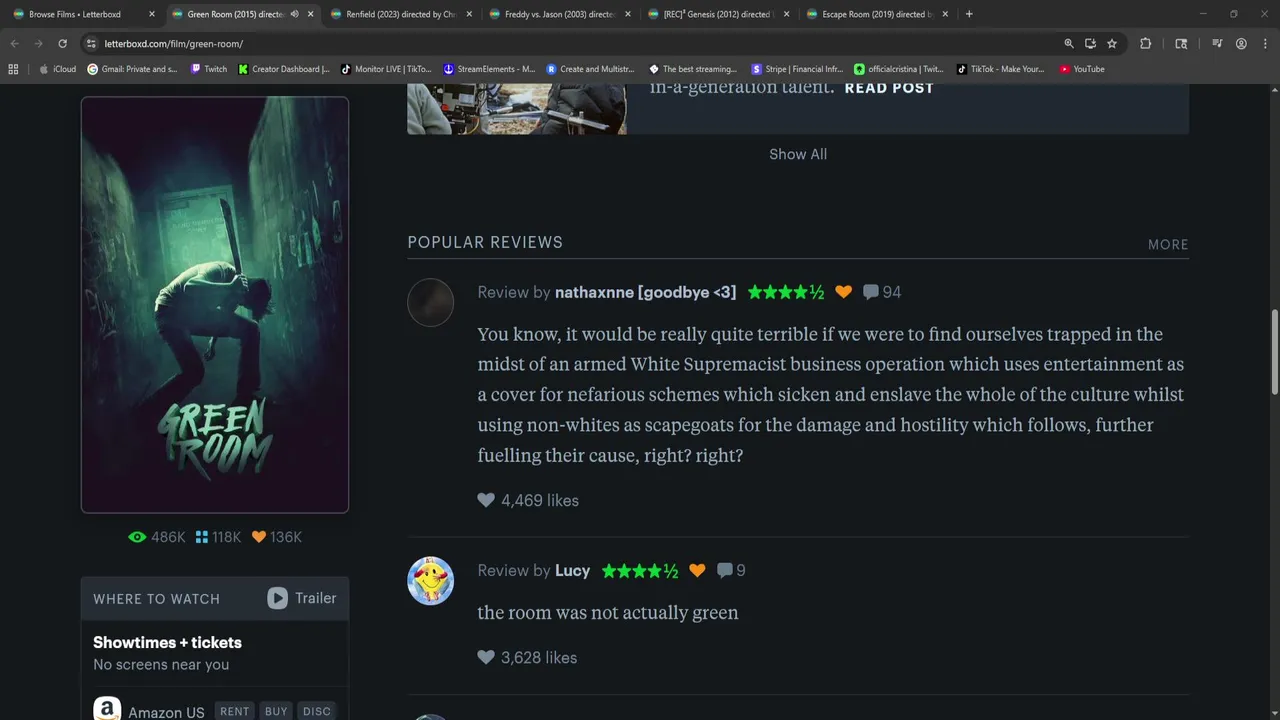The image size is (1280, 720).
Task: Open nathaxnne's profile avatar
Action: point(431,302)
